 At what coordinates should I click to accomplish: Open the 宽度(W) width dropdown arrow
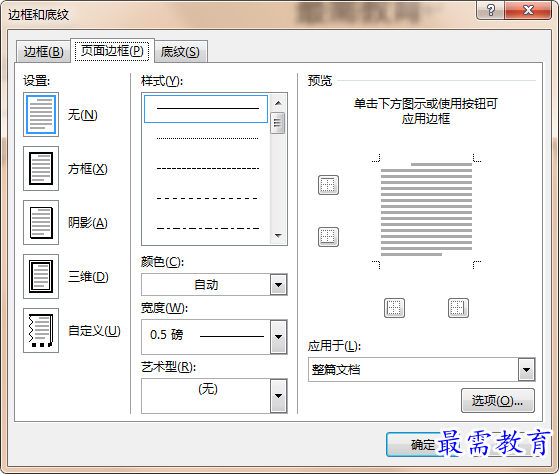278,337
